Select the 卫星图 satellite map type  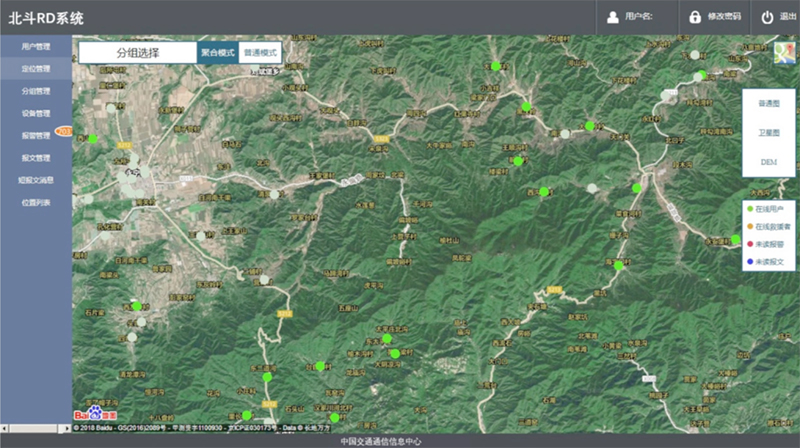[768, 132]
